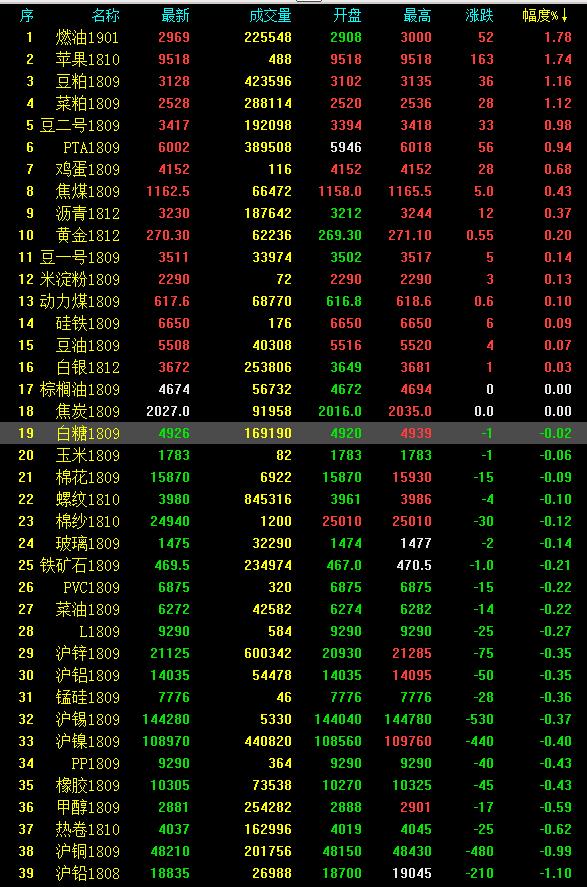The width and height of the screenshot is (587, 887).
Task: Click the 最新 column header
Action: click(x=175, y=15)
